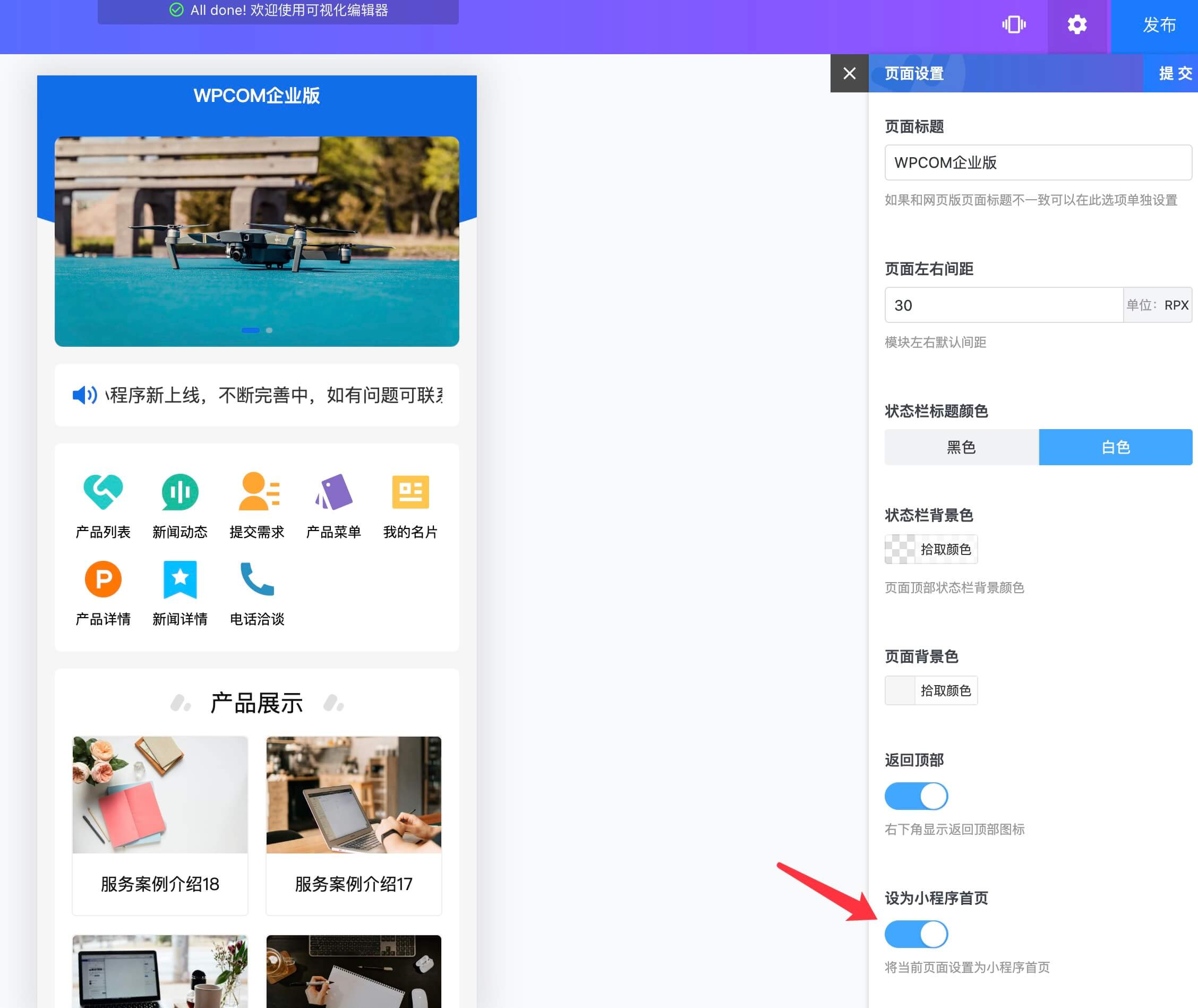Click the 页面标题 input field

(1038, 163)
